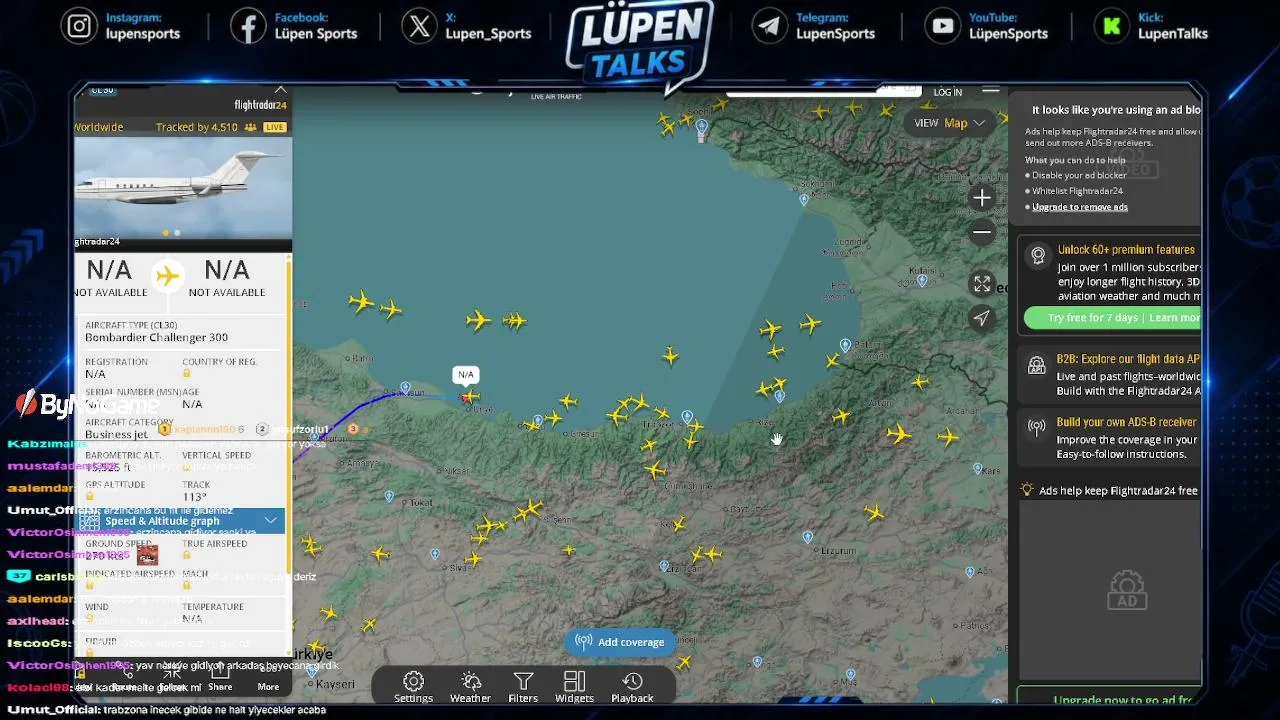Click the padlock under GPS Altitude
Image resolution: width=1280 pixels, height=720 pixels.
tap(89, 496)
